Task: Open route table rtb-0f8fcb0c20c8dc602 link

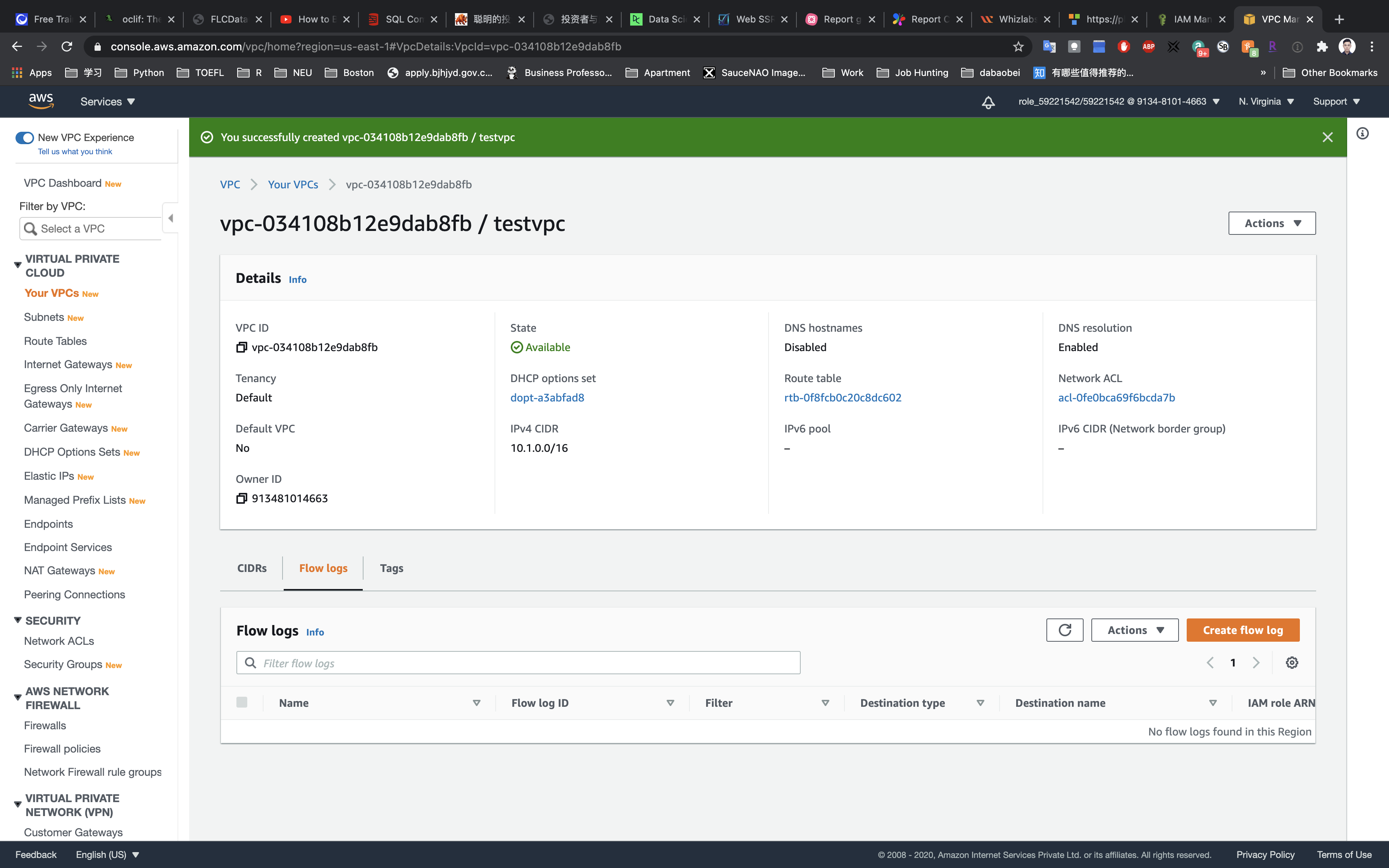Action: point(842,397)
